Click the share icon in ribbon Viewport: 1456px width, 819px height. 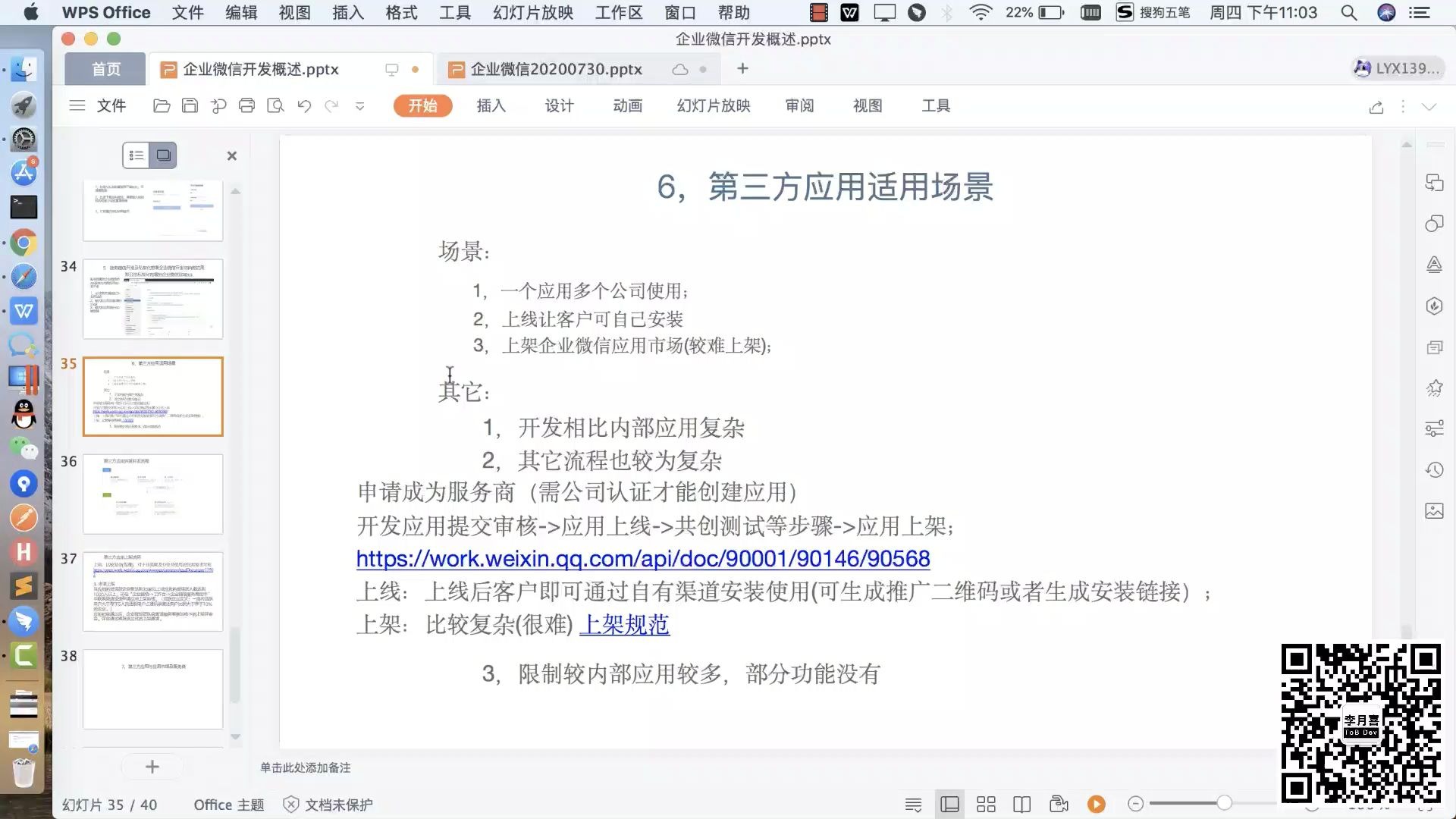[1376, 107]
